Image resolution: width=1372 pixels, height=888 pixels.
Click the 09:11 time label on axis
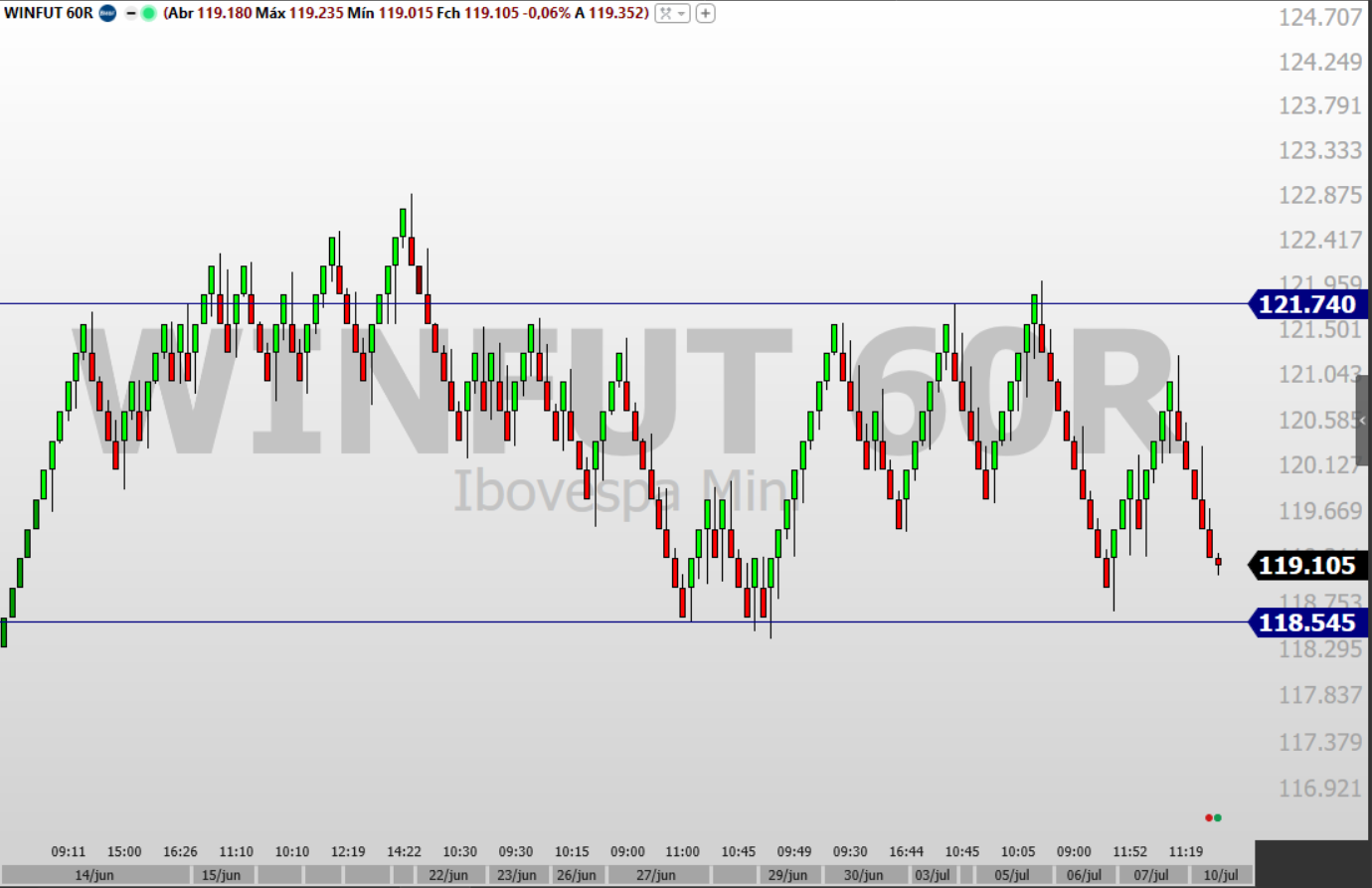pyautogui.click(x=69, y=852)
